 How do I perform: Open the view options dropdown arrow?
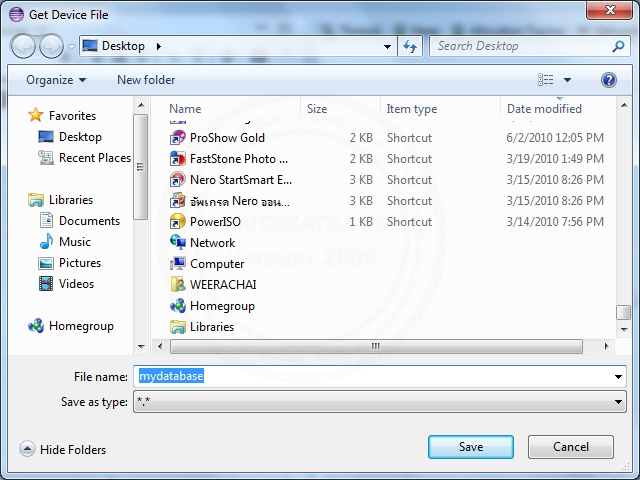(x=567, y=80)
